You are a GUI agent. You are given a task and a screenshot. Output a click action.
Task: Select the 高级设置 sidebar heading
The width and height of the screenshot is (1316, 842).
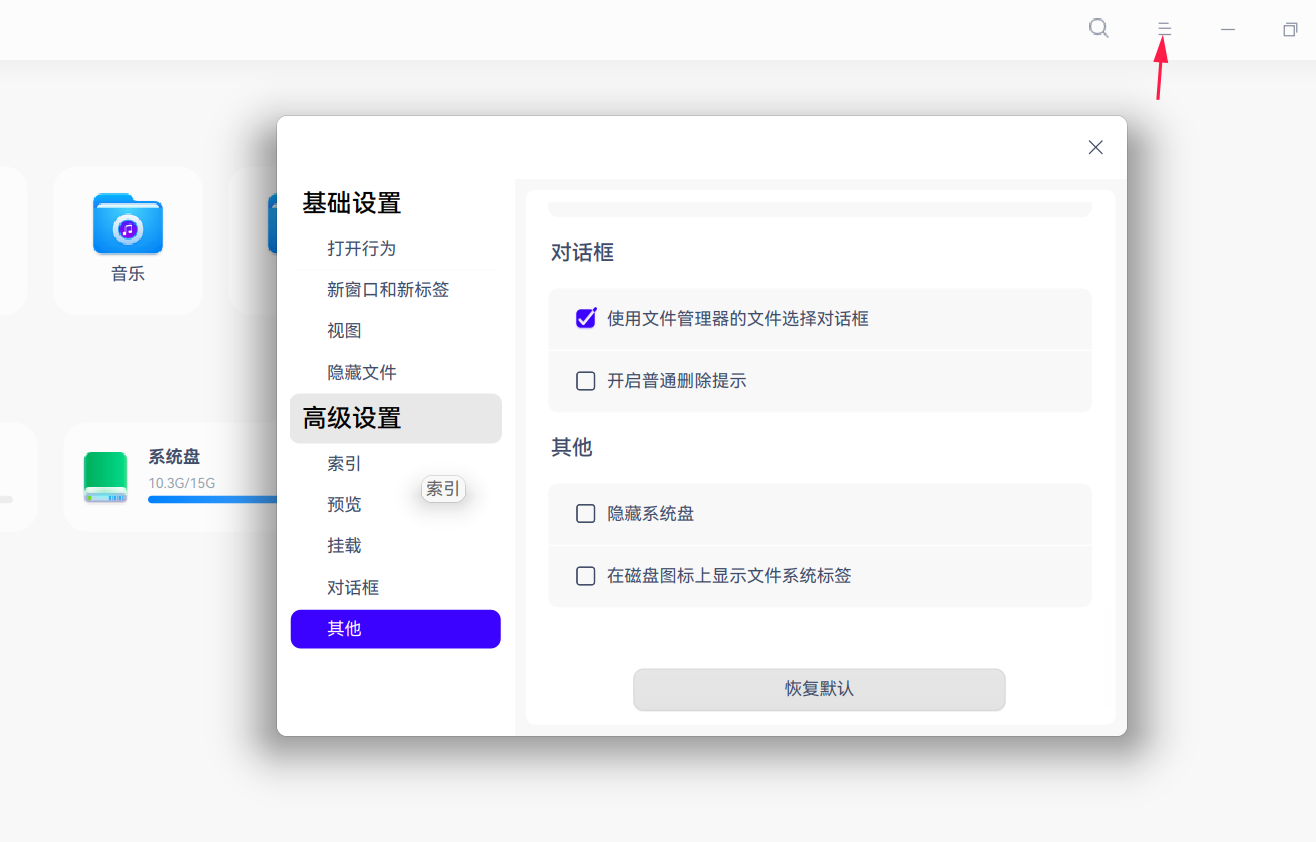[396, 418]
